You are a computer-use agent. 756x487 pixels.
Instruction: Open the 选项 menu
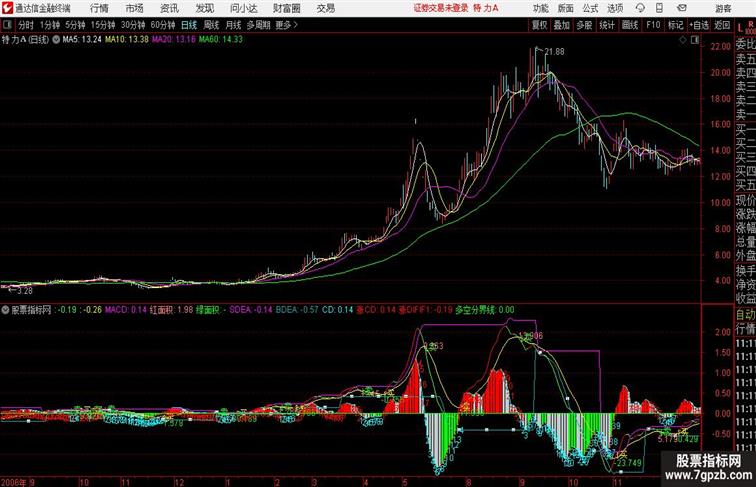(615, 8)
